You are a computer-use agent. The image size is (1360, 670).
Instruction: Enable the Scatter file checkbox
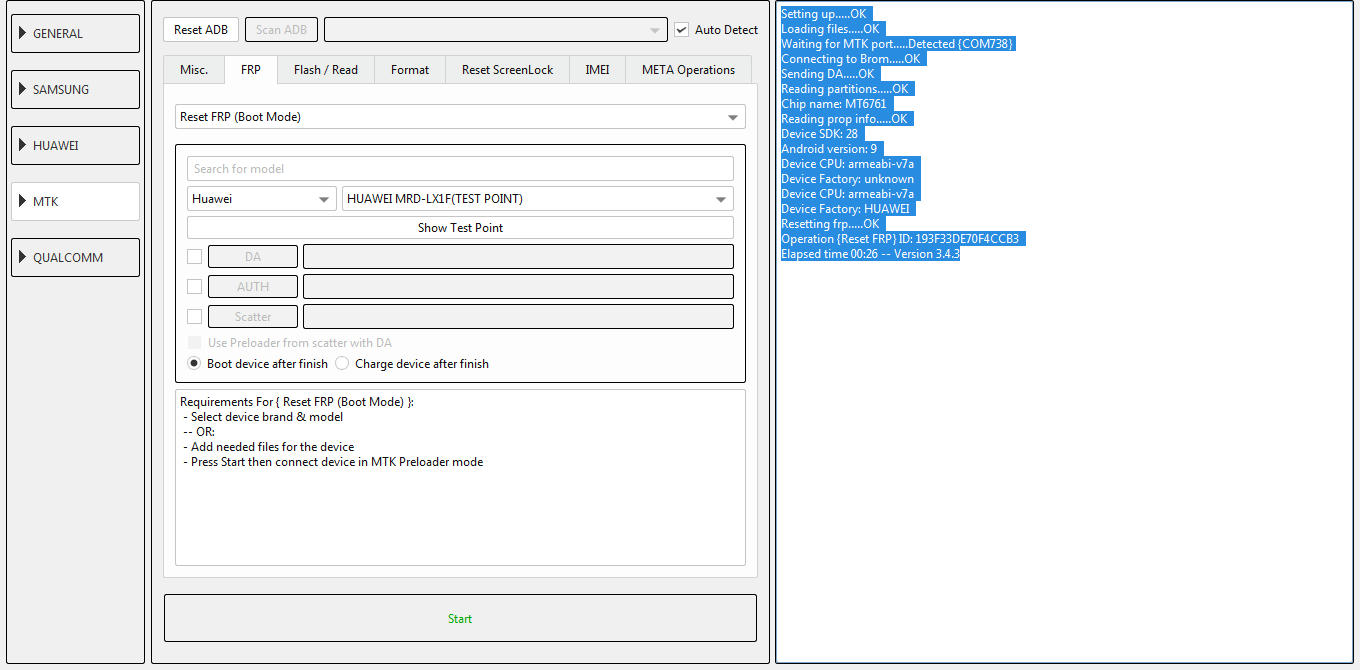click(194, 317)
